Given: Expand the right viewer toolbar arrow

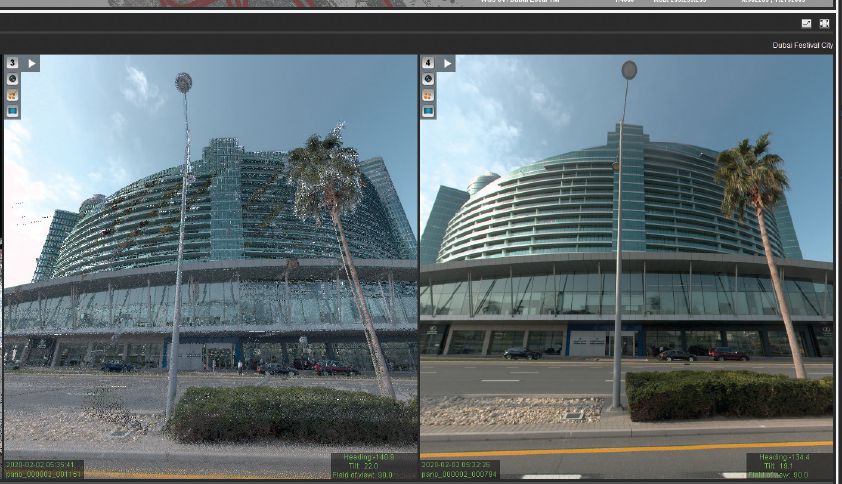Looking at the screenshot, I should click(447, 63).
